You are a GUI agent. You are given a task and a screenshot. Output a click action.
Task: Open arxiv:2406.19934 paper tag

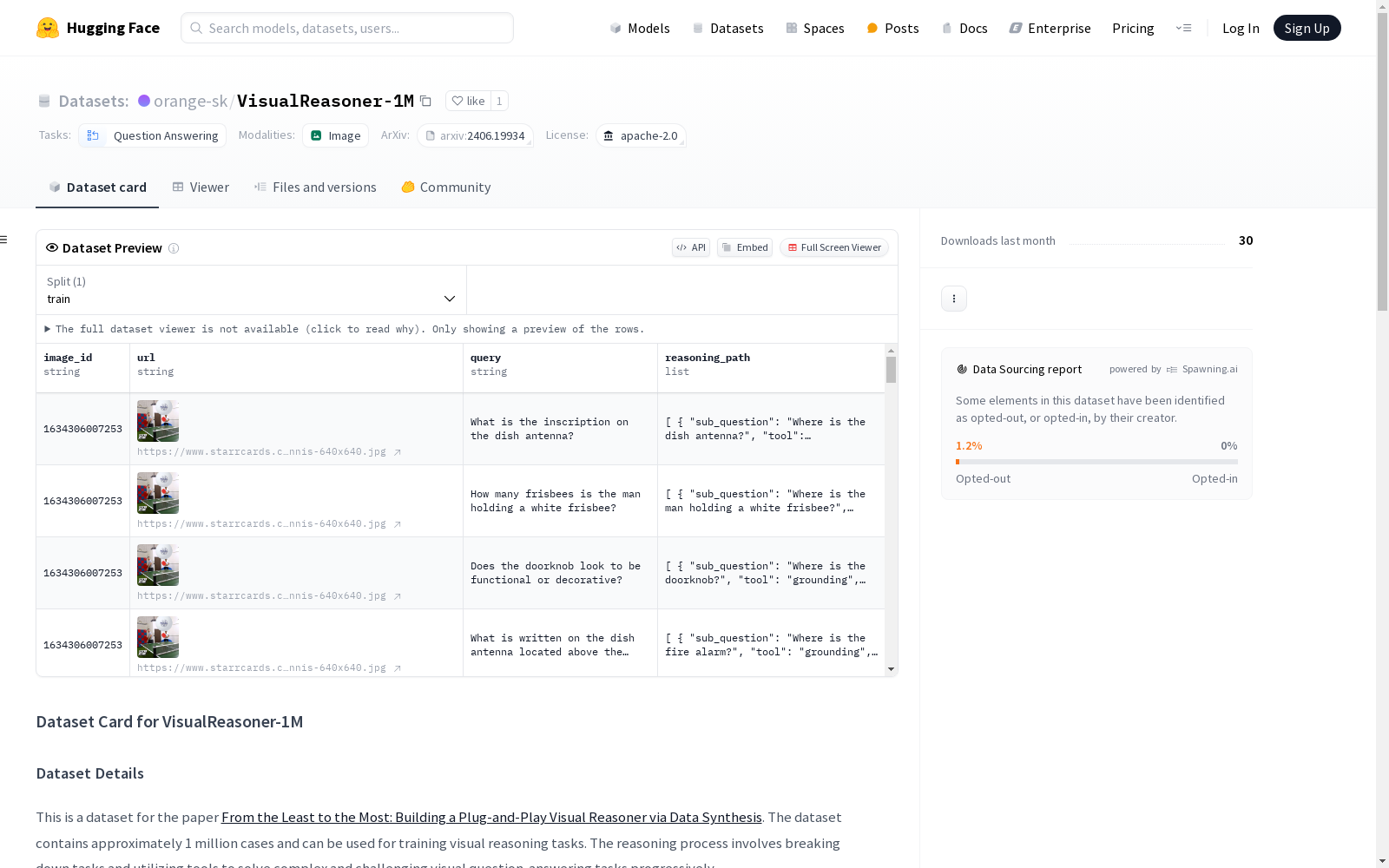point(475,135)
